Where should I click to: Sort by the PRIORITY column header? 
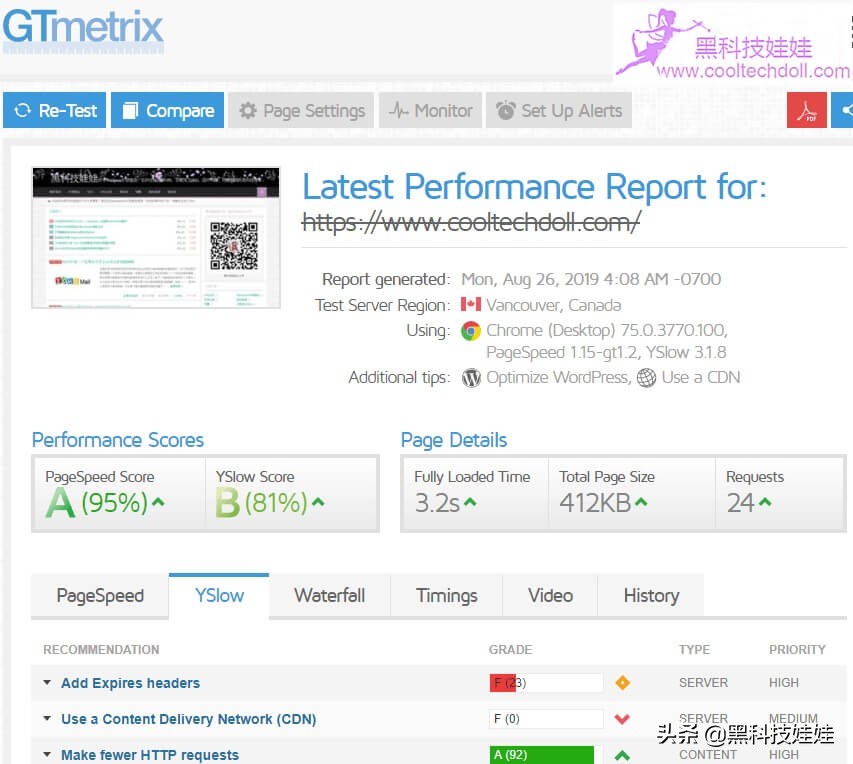797,649
